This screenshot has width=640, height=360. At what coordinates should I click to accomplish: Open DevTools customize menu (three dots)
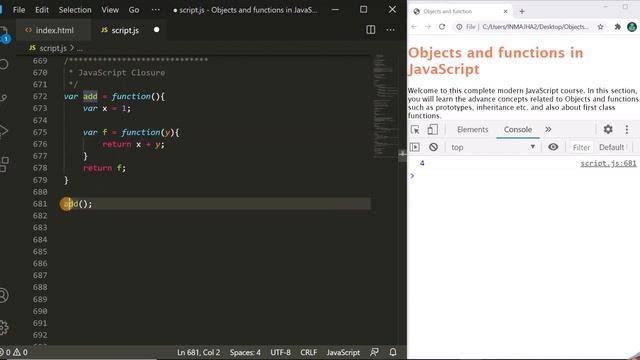click(x=627, y=129)
